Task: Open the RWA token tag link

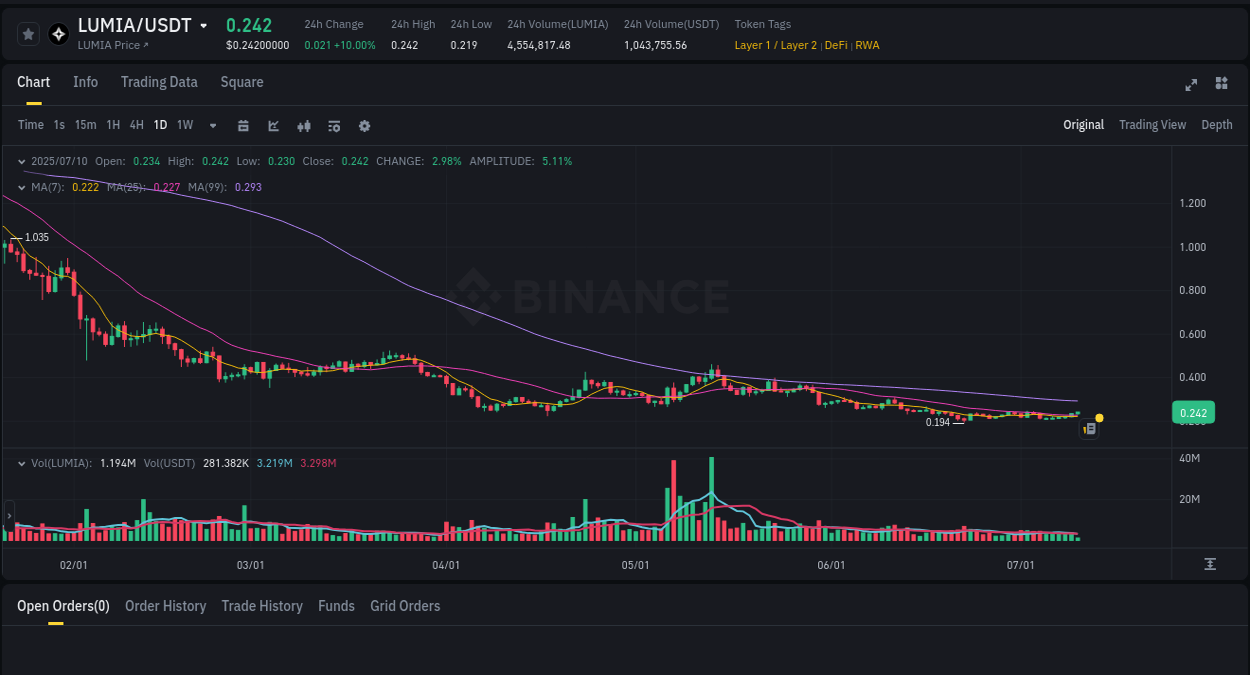Action: coord(867,45)
